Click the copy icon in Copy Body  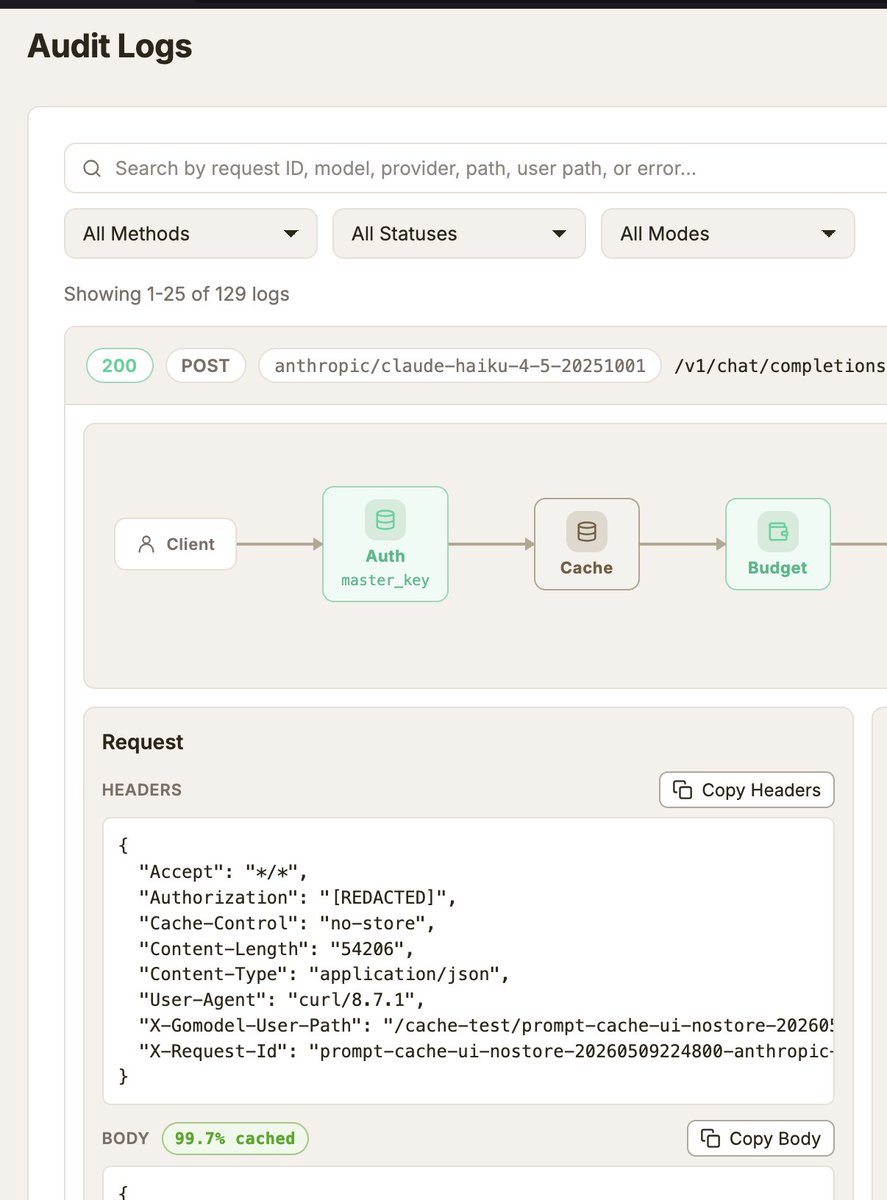(x=711, y=1138)
